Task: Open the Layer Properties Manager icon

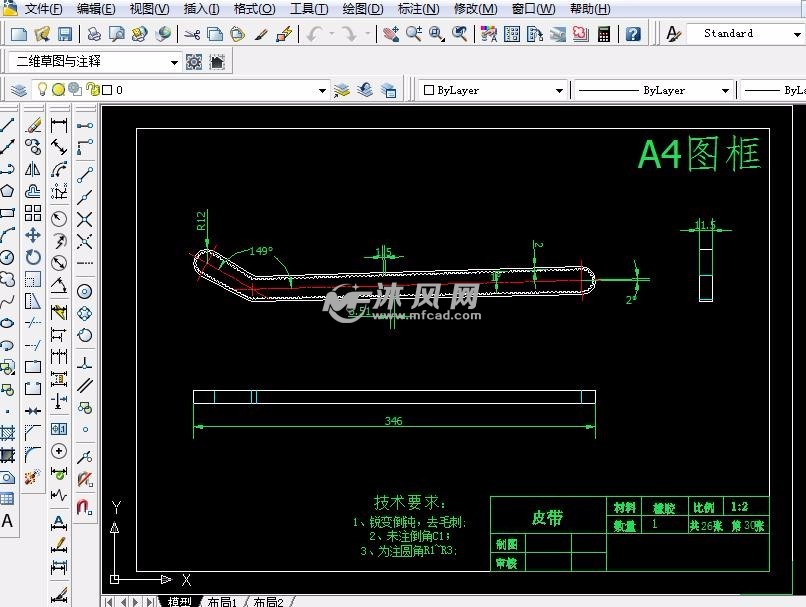Action: coord(19,90)
